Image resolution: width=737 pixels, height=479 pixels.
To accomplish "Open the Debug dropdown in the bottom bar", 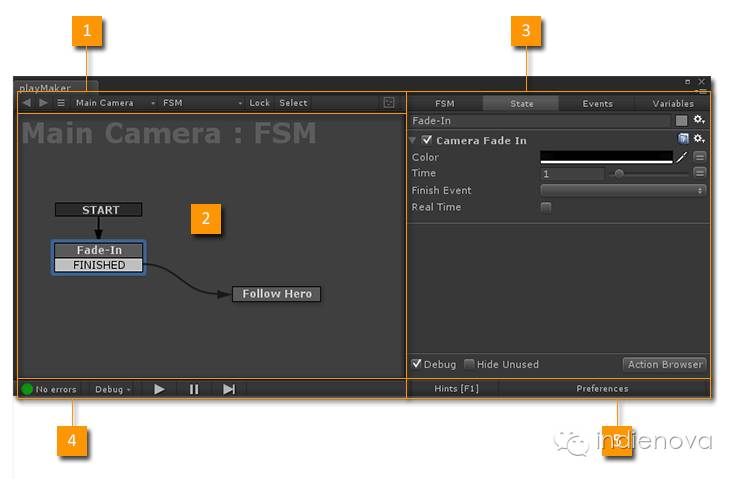I will 113,389.
